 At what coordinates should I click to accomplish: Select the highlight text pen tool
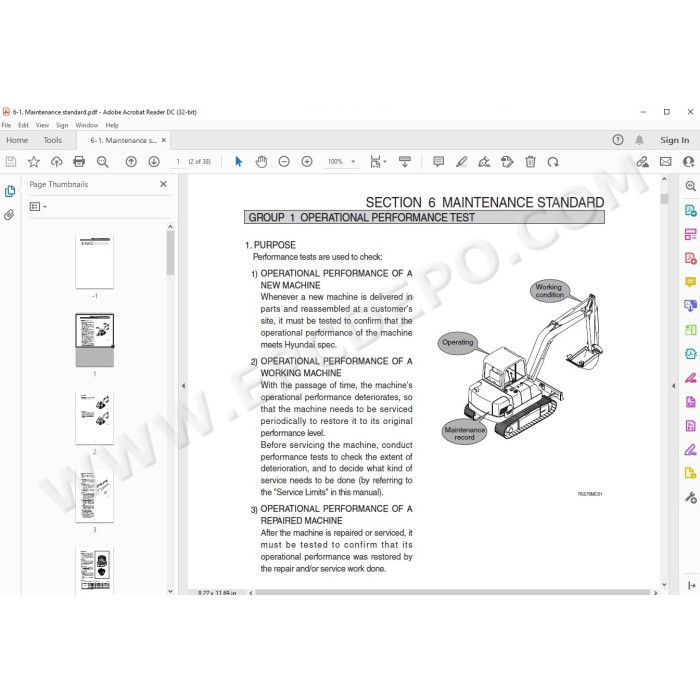click(x=461, y=162)
